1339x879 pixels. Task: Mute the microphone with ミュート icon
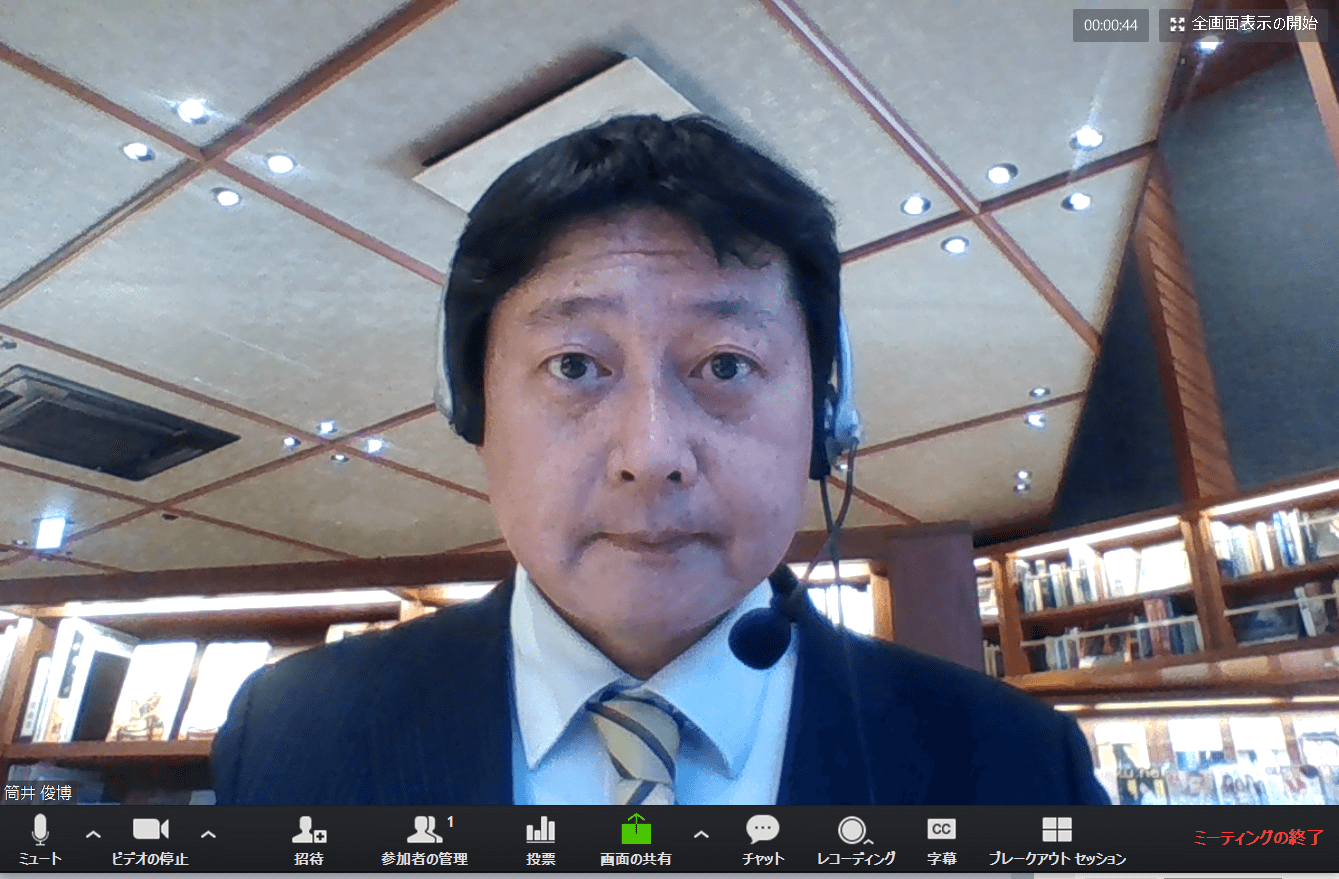[40, 829]
